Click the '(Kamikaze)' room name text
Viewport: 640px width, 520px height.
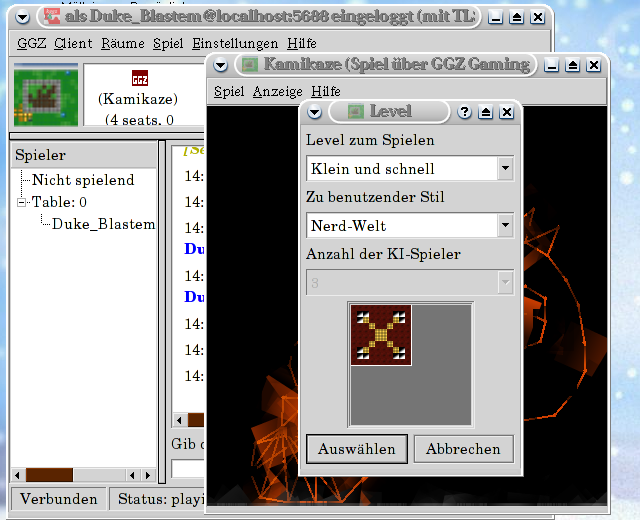138,99
